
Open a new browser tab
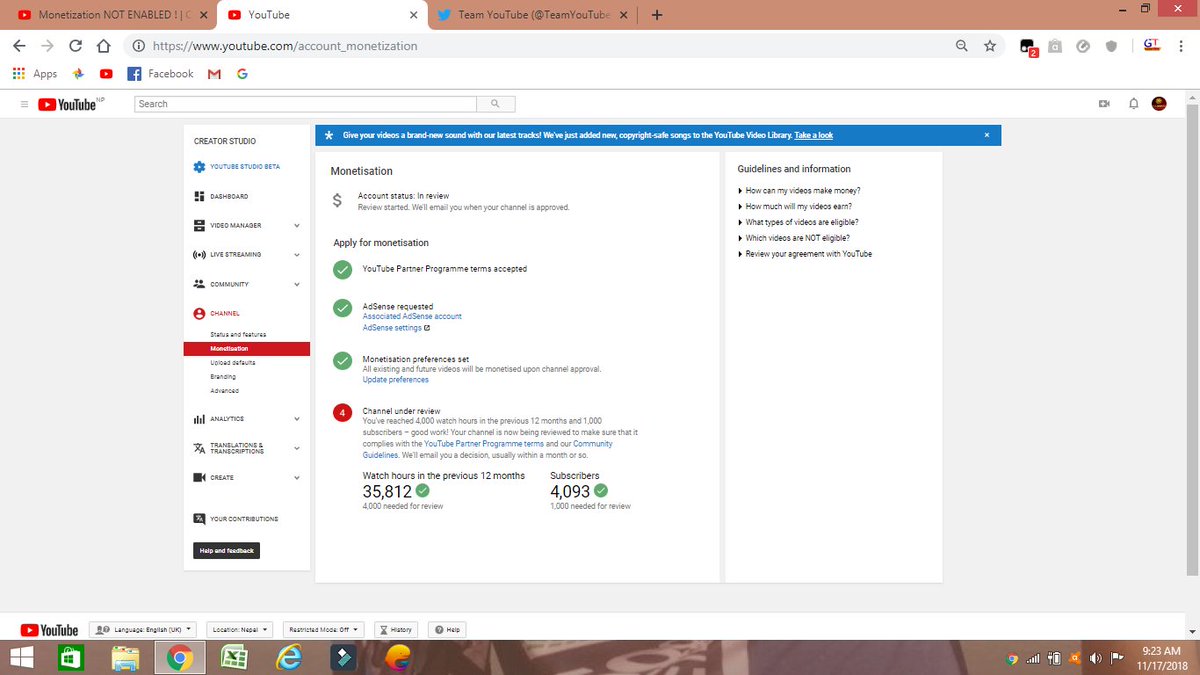[x=657, y=15]
